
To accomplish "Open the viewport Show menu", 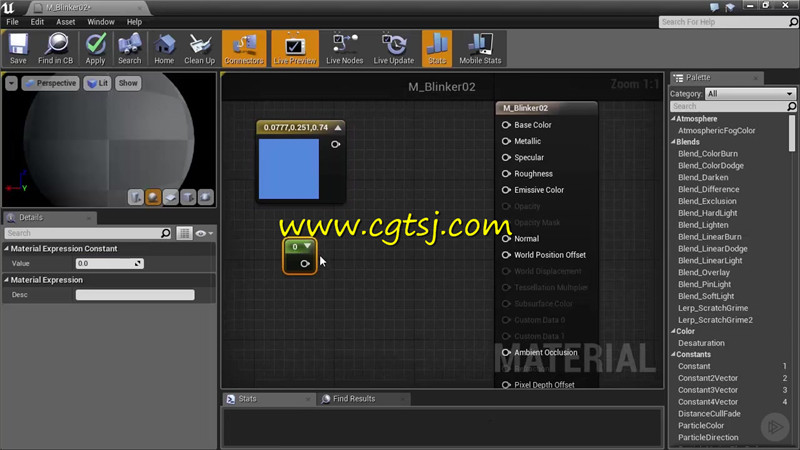I will [128, 83].
